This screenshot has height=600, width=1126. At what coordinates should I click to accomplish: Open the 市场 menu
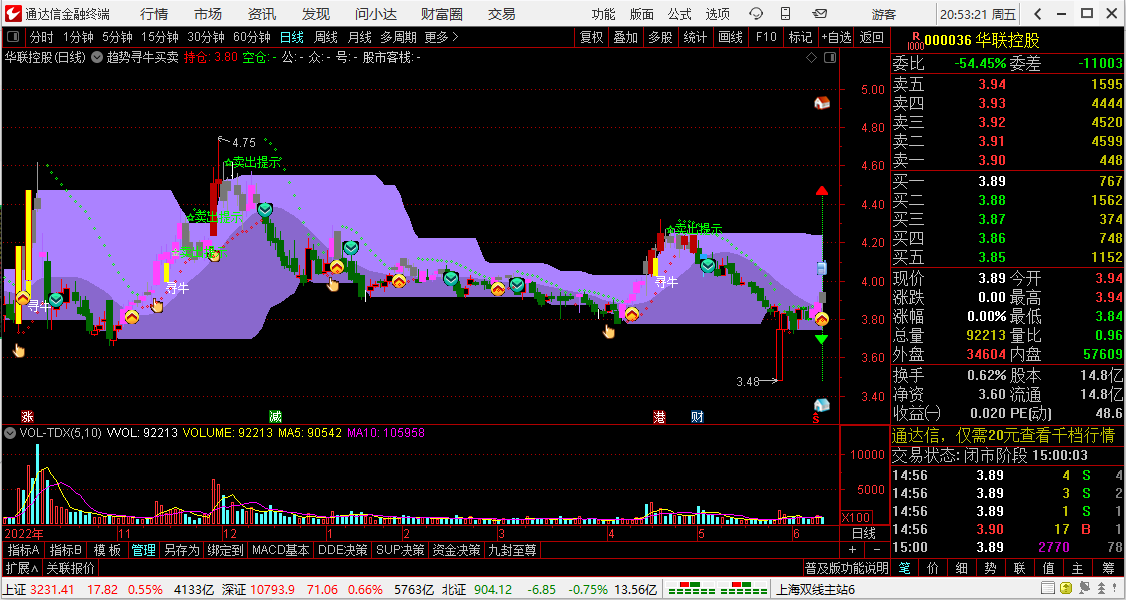[x=208, y=14]
